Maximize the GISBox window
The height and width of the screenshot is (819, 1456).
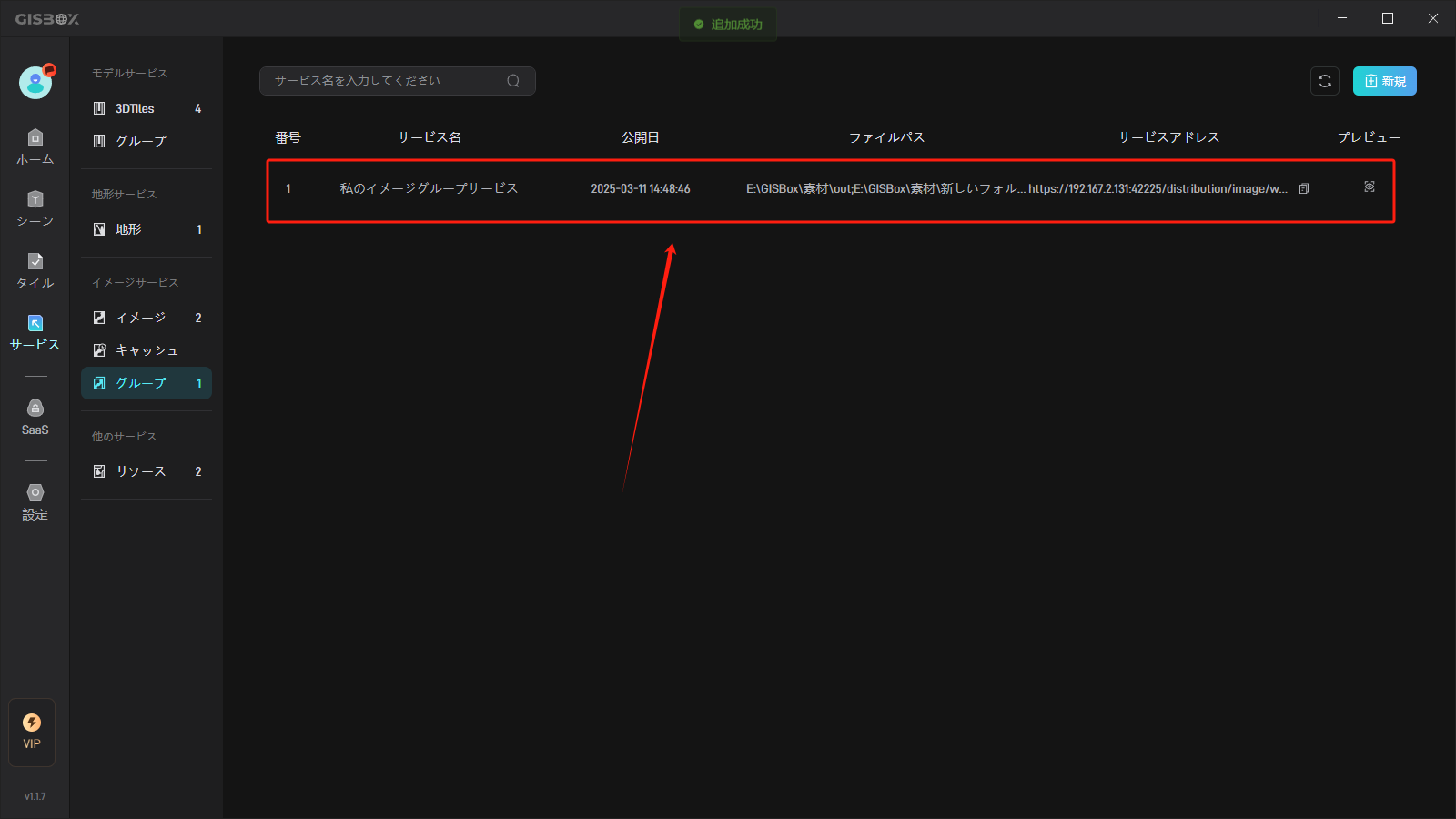tap(1388, 18)
